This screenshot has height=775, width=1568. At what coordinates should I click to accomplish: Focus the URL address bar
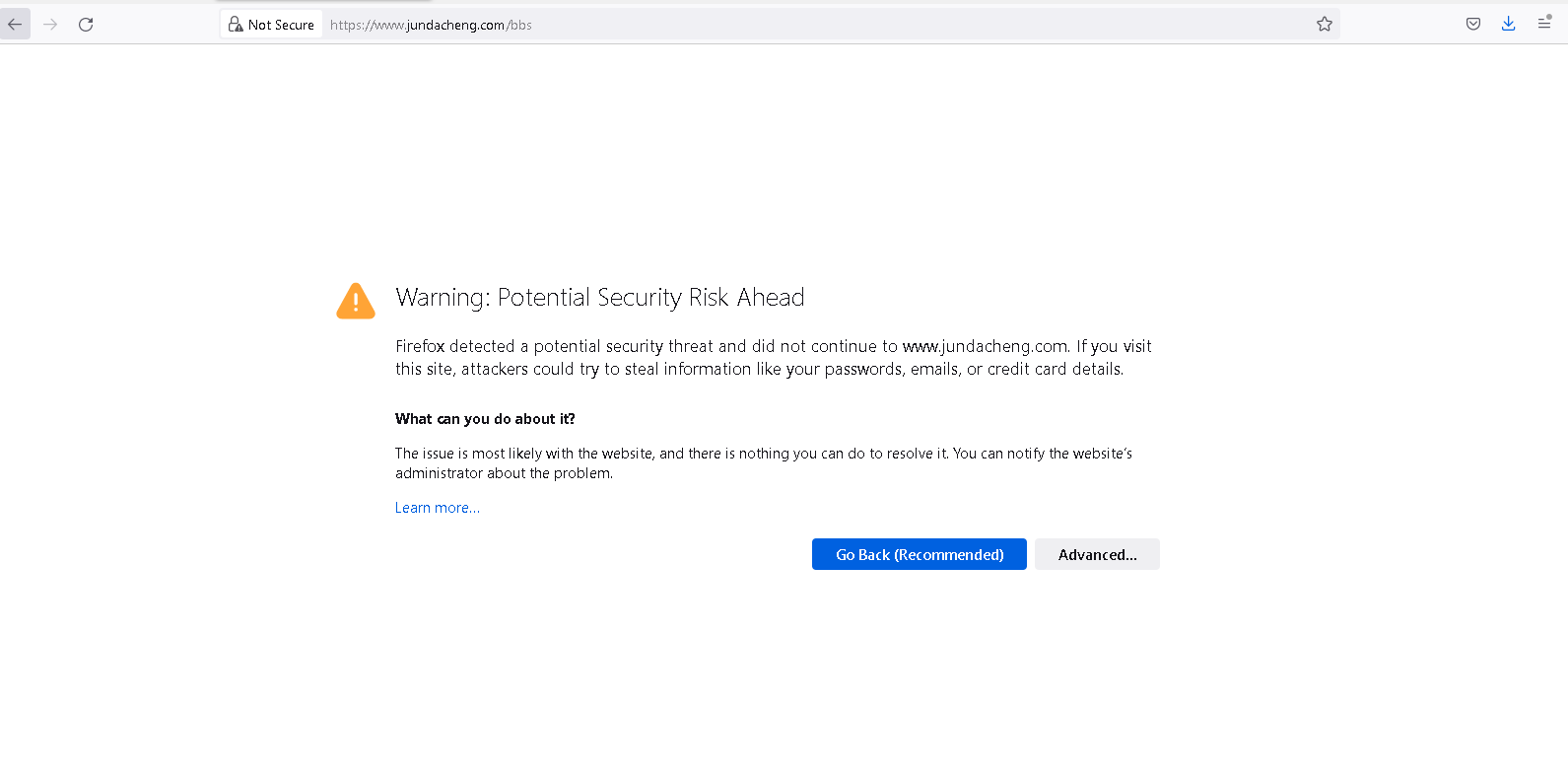[x=818, y=25]
